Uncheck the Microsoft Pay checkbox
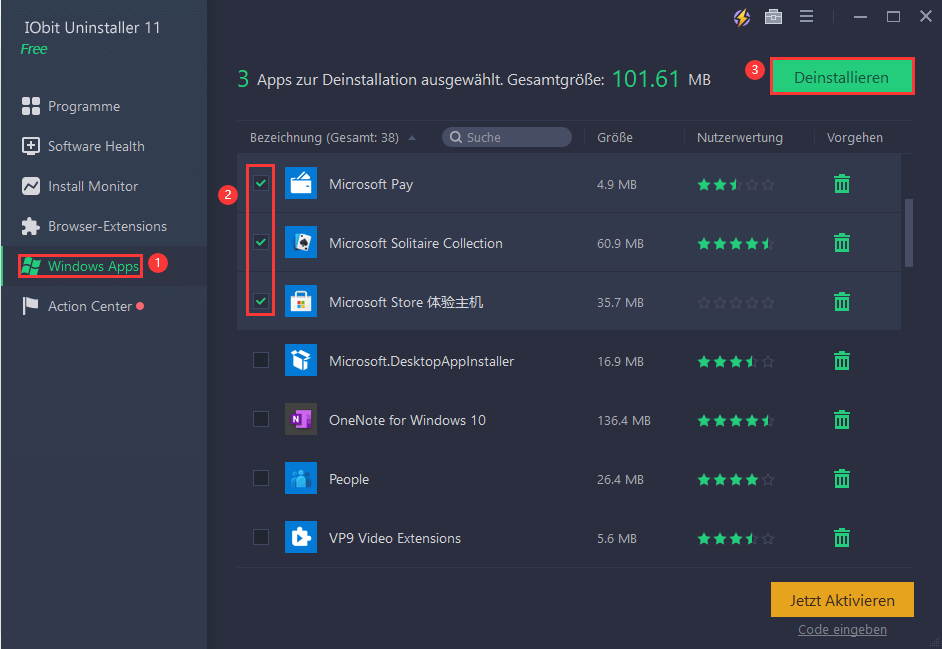 (261, 183)
